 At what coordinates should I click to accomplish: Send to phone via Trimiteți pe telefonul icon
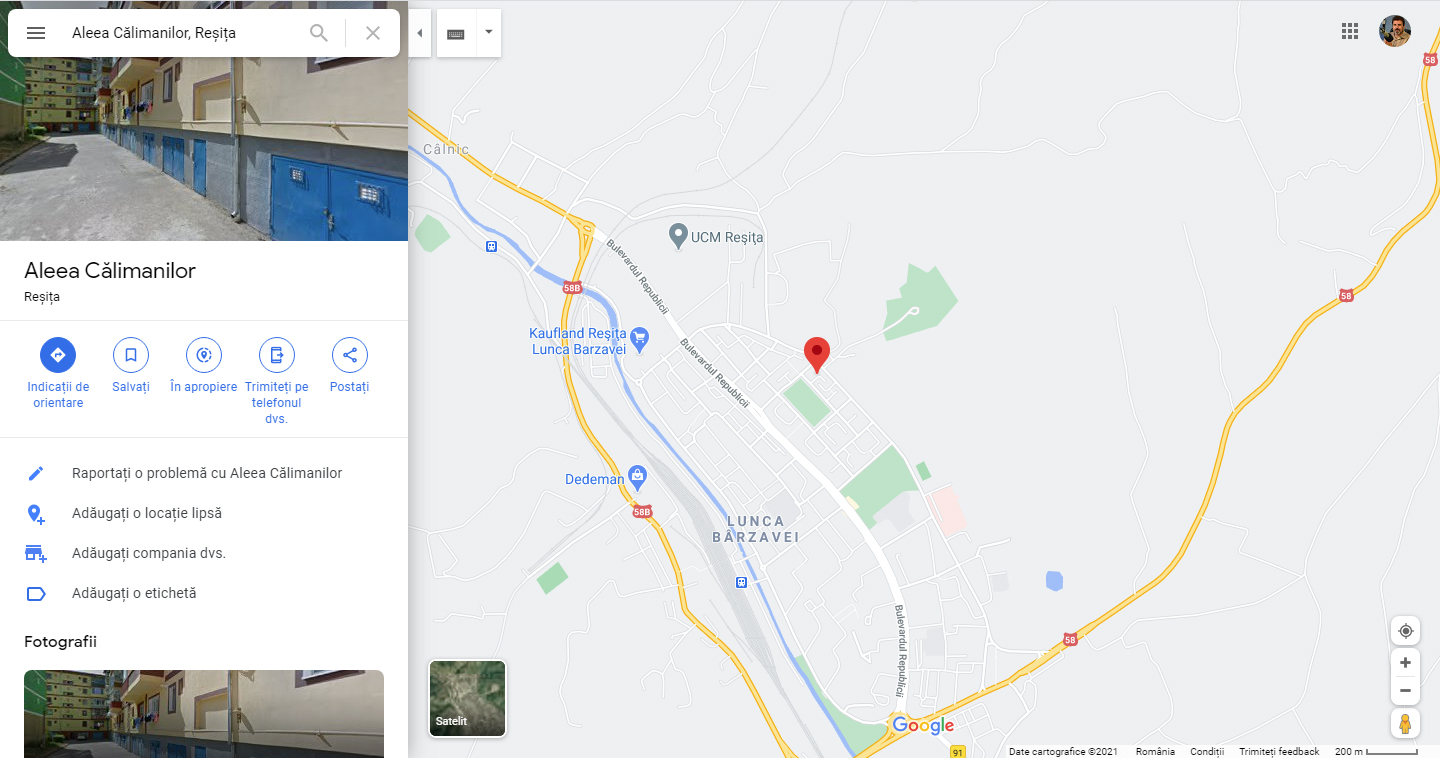(277, 355)
